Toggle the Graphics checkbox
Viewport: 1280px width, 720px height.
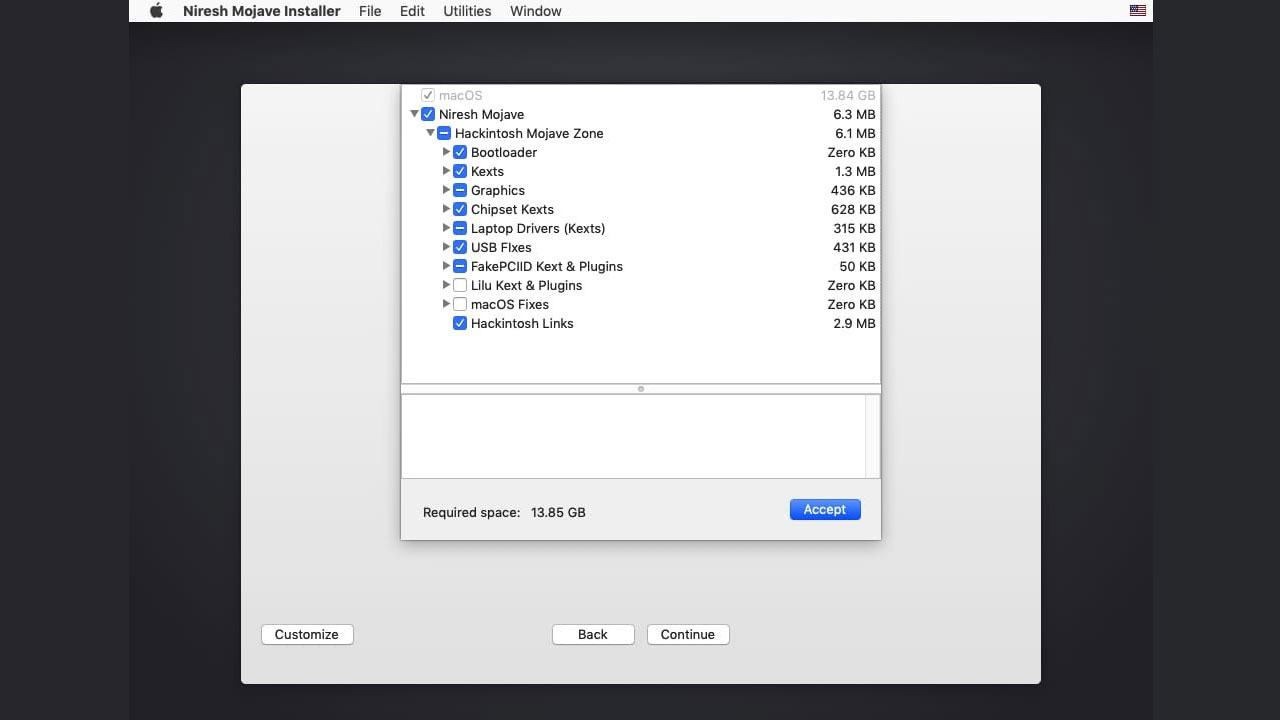click(x=460, y=190)
